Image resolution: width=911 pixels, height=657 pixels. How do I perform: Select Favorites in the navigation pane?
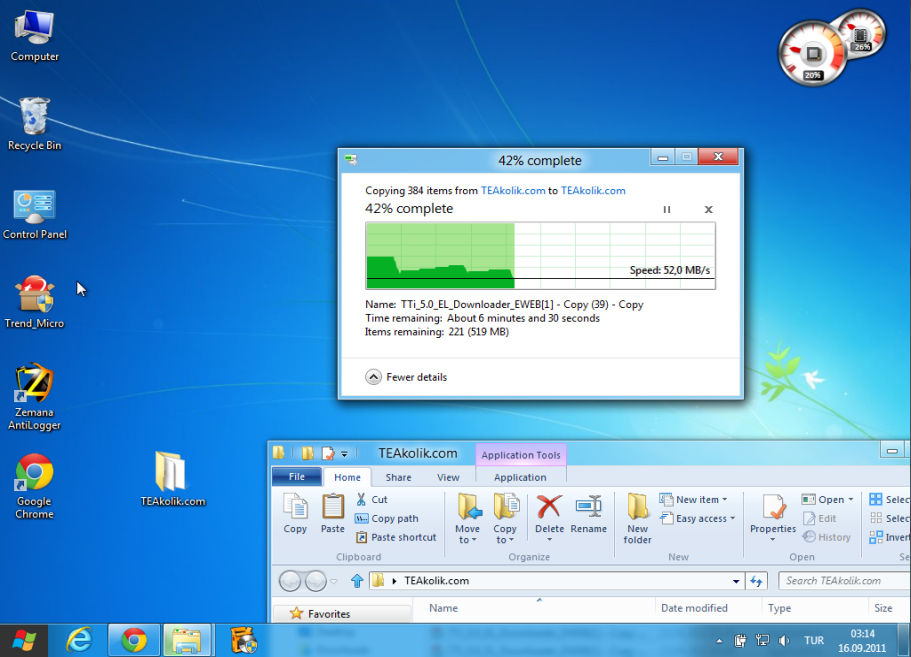point(329,614)
